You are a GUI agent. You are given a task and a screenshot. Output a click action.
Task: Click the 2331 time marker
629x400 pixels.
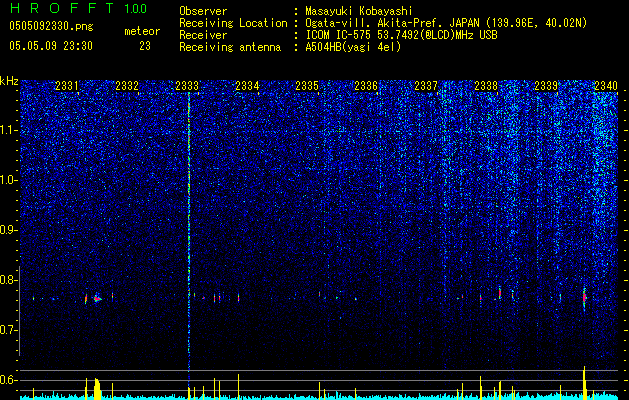(x=67, y=85)
